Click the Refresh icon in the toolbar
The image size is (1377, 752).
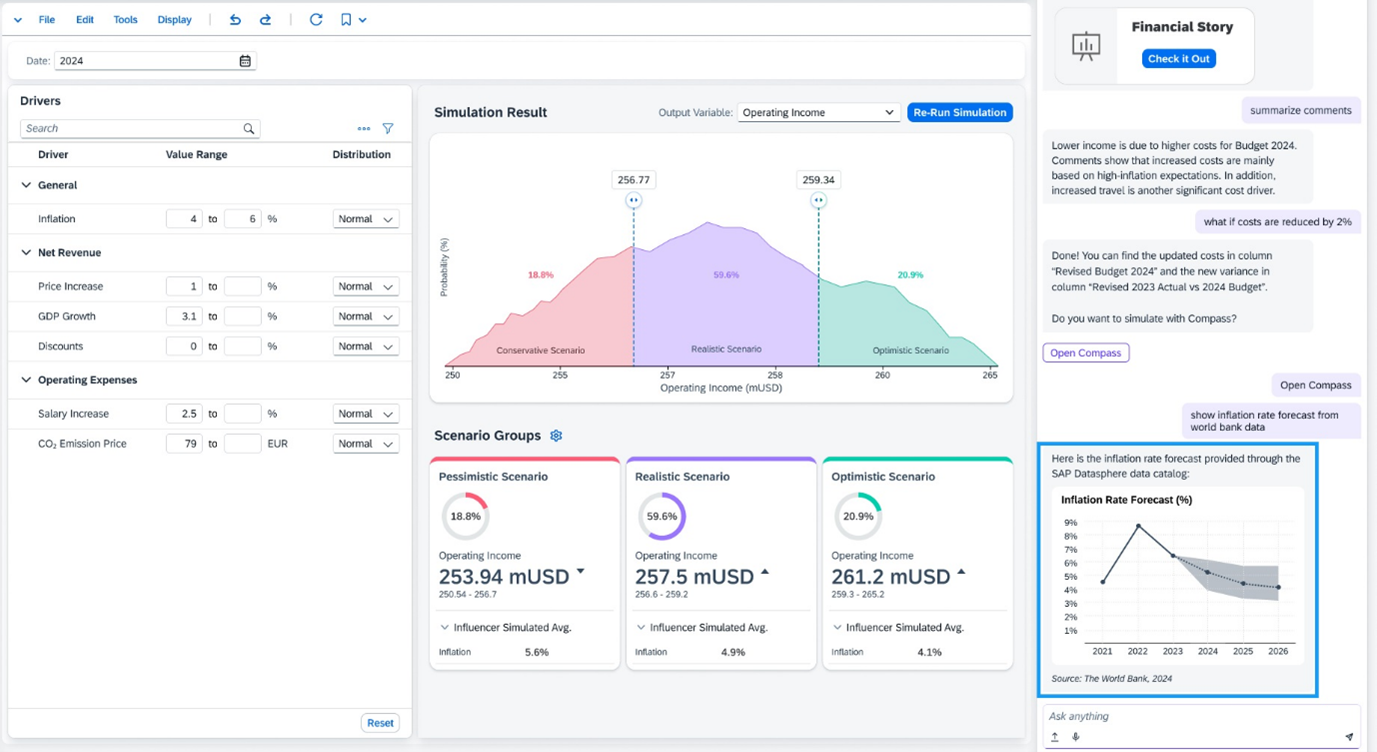(315, 19)
